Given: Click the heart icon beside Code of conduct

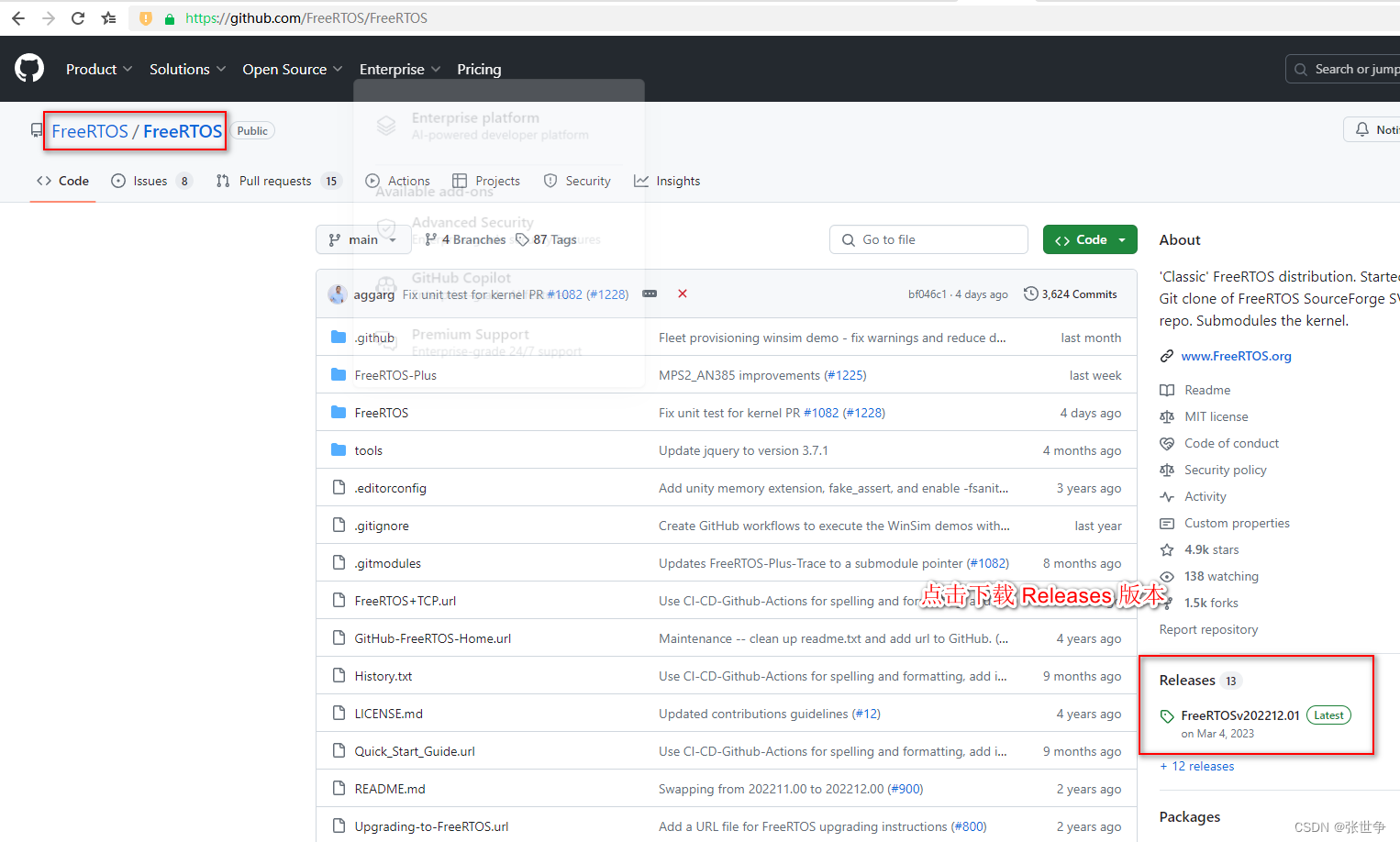Looking at the screenshot, I should (1167, 443).
